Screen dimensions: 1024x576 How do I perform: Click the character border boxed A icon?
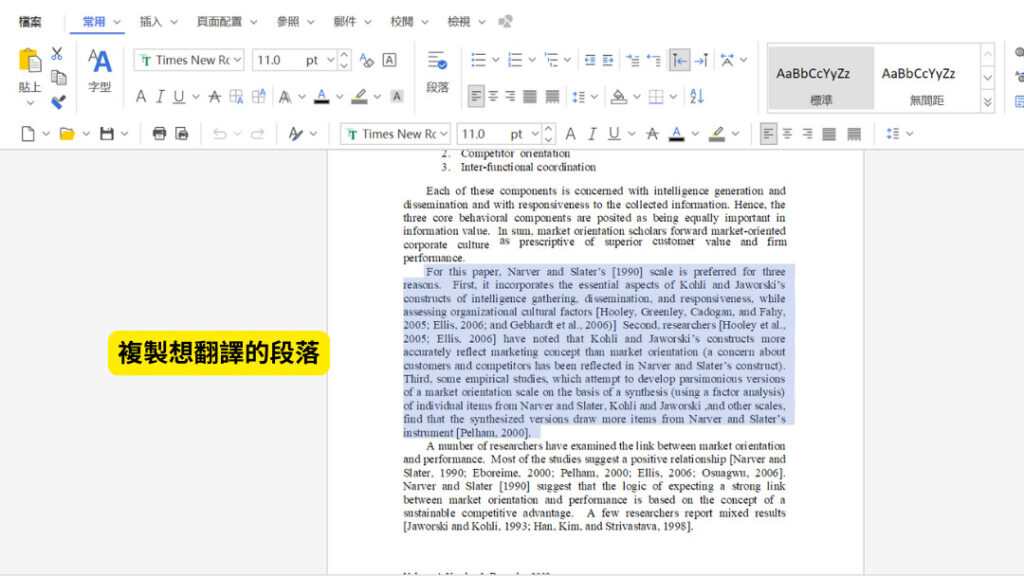point(389,60)
